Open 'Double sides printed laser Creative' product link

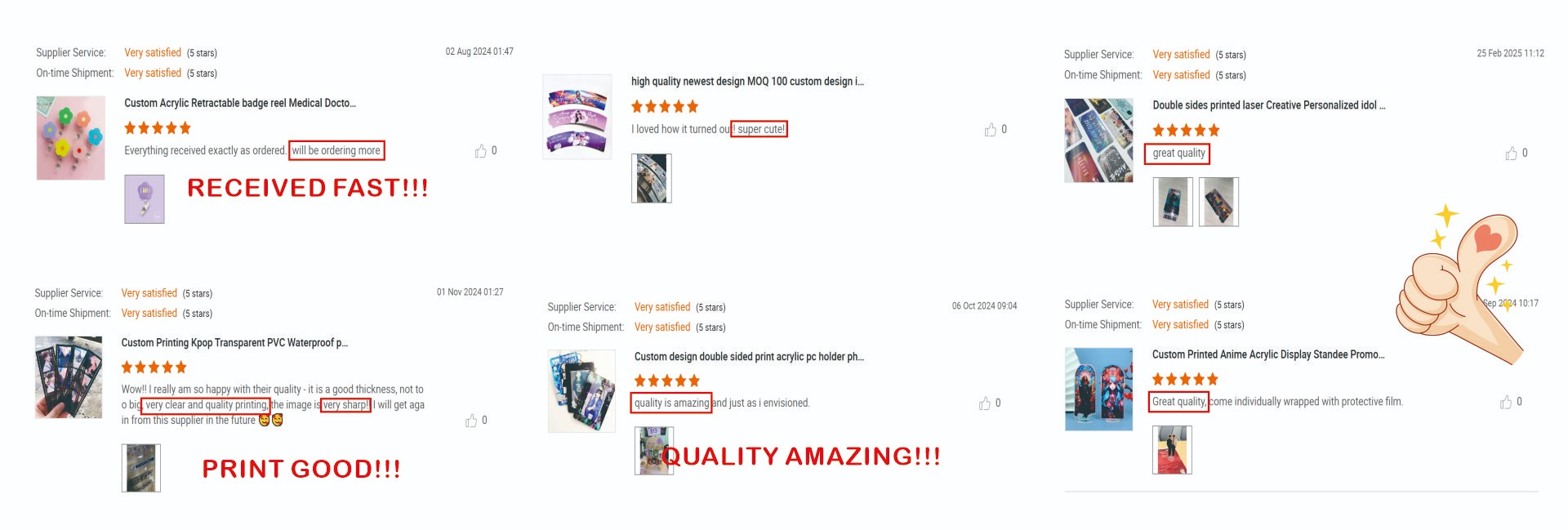1268,105
